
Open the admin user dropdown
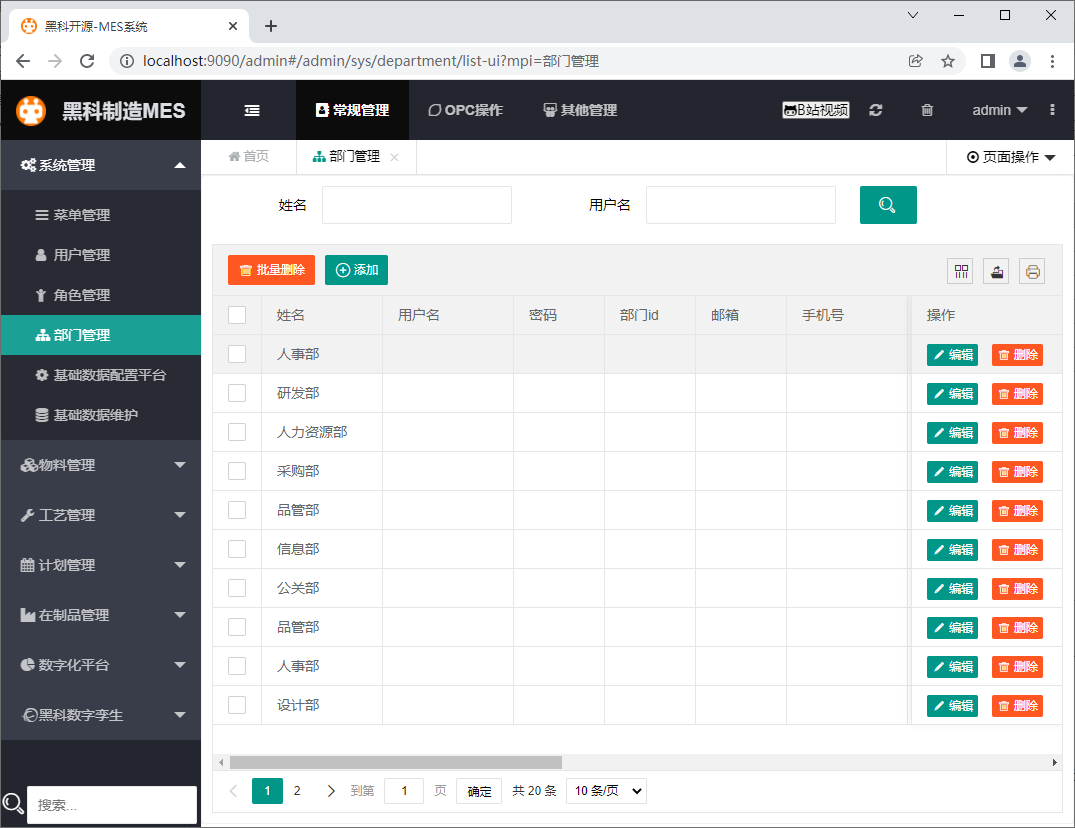coord(1000,110)
